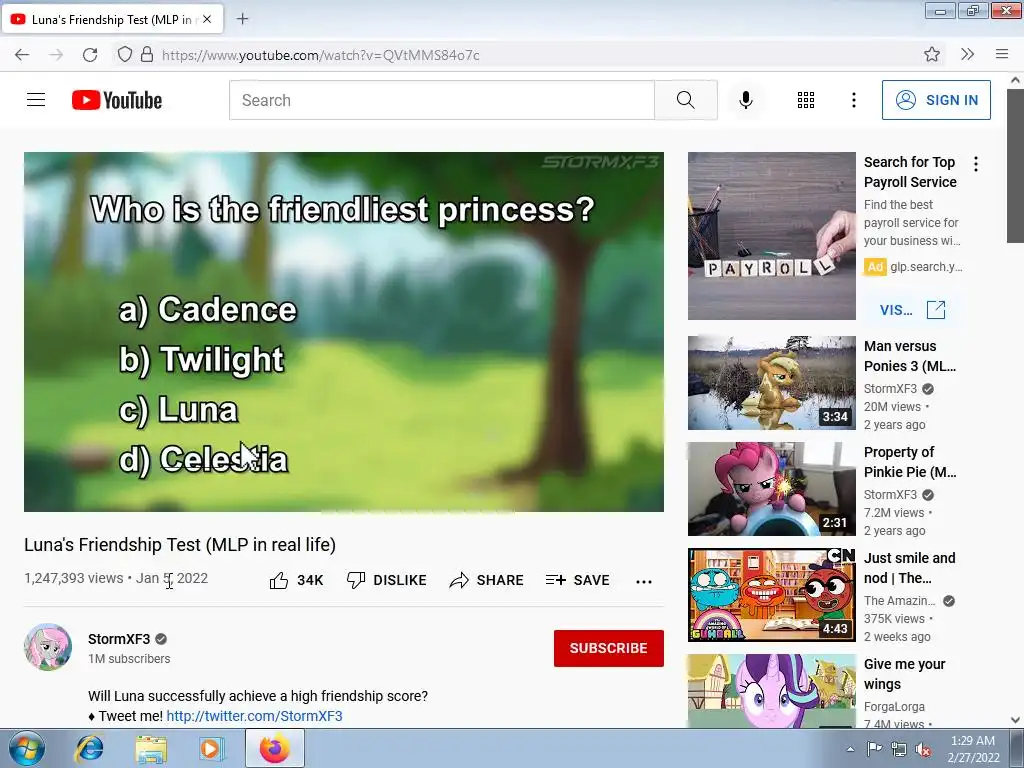This screenshot has height=768, width=1024.
Task: SAVE the video to a playlist
Action: click(x=577, y=580)
